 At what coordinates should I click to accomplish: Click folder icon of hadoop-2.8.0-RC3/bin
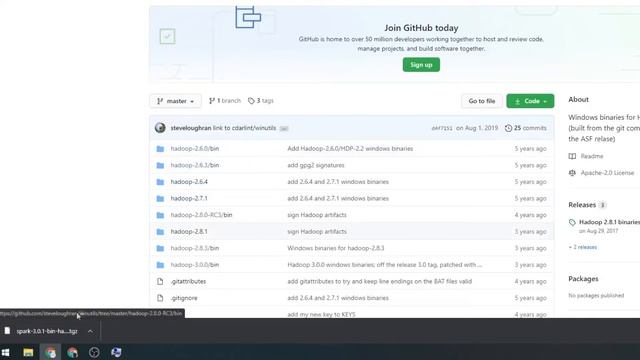(x=160, y=215)
